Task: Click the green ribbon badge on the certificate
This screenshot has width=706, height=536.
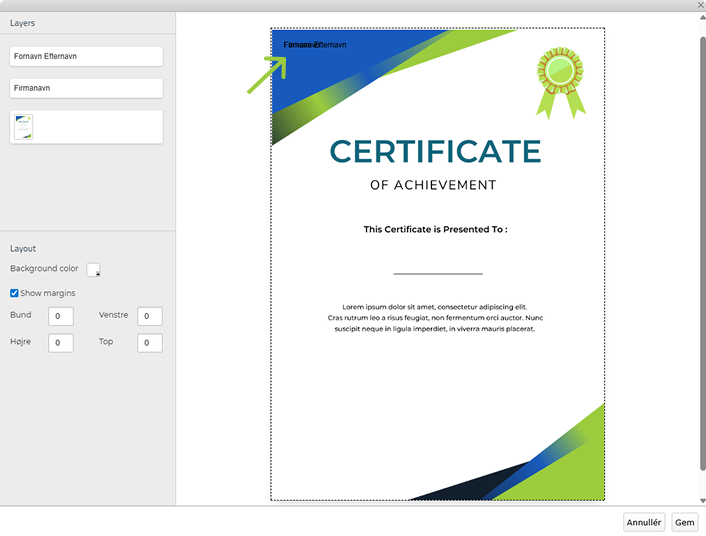Action: (x=561, y=83)
